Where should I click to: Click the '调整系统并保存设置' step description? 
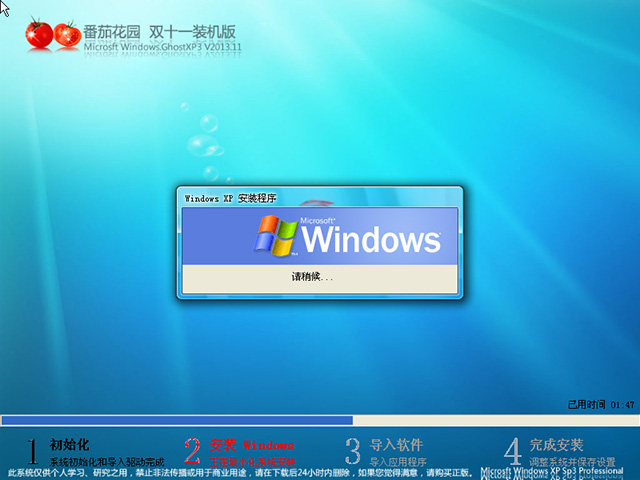click(x=572, y=462)
